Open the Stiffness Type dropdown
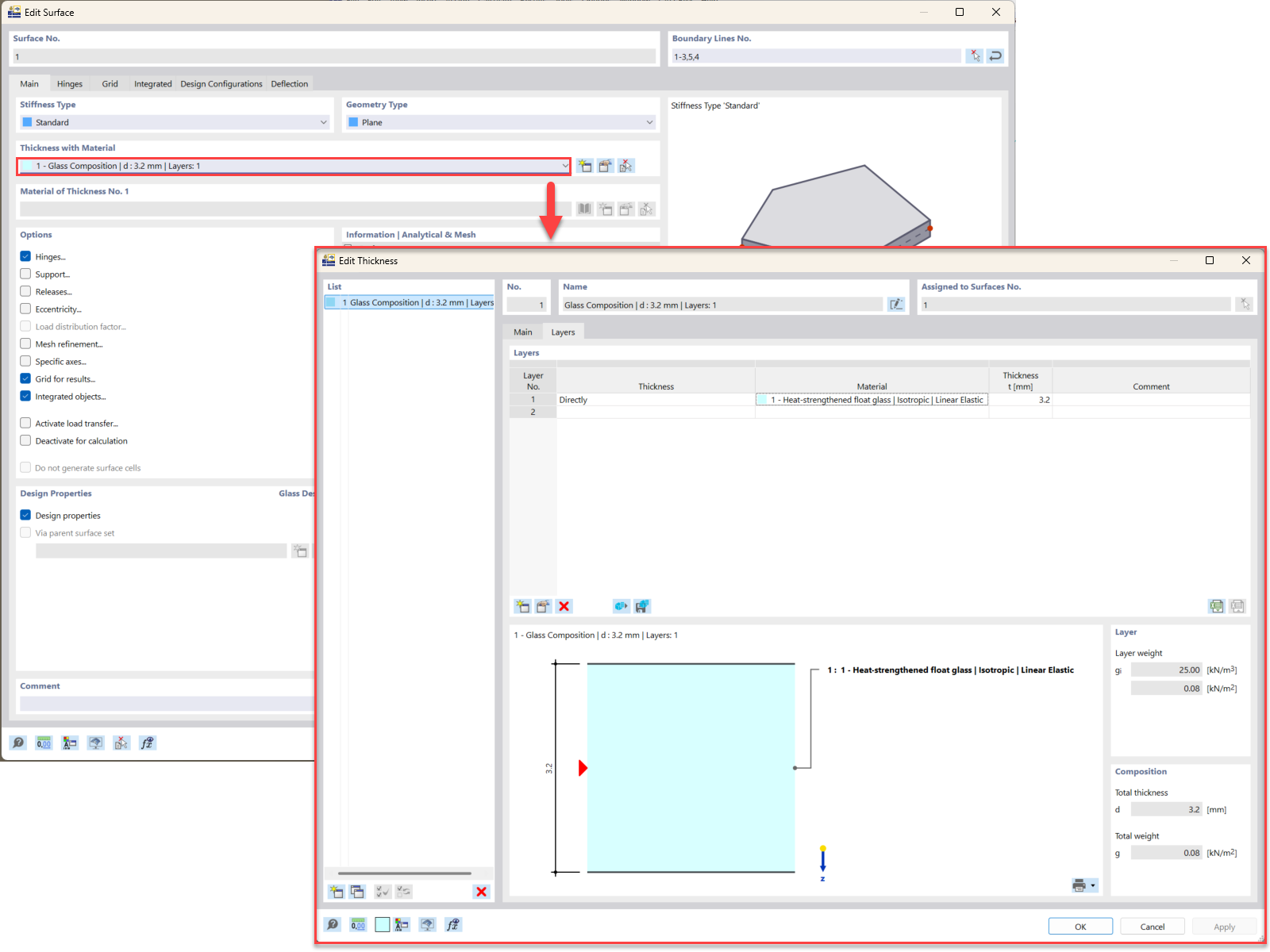Viewport: 1270px width, 952px height. [x=322, y=122]
